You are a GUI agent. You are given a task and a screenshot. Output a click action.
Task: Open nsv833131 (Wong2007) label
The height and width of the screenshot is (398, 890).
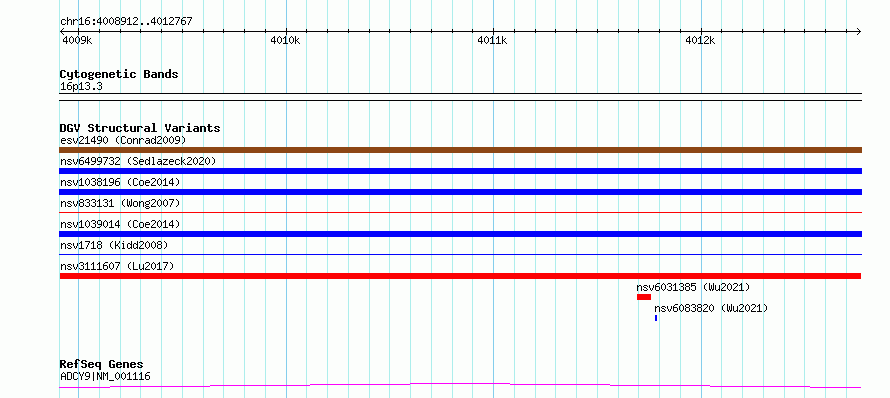click(120, 203)
